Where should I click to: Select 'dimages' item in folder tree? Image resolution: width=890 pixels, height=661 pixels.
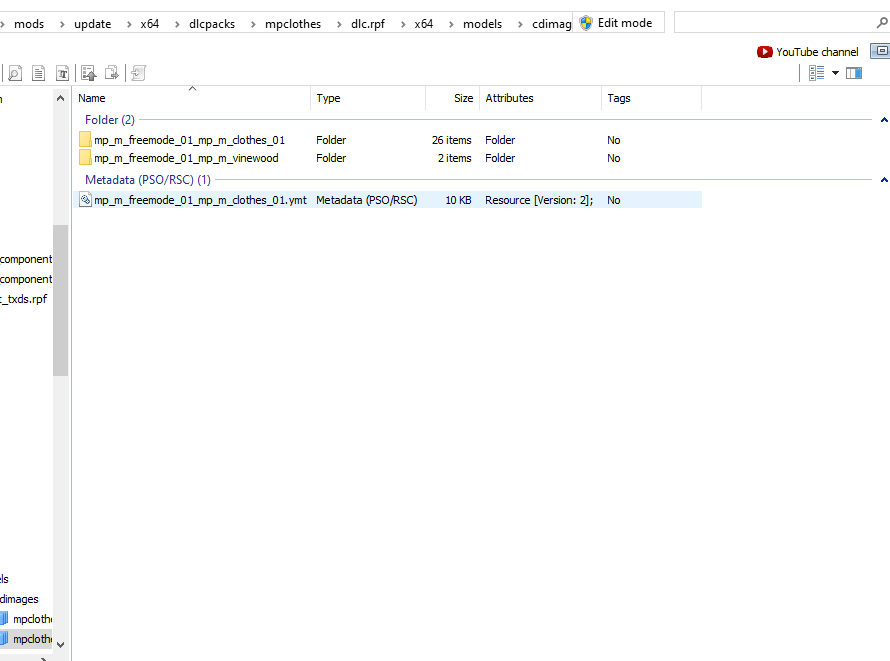point(19,599)
